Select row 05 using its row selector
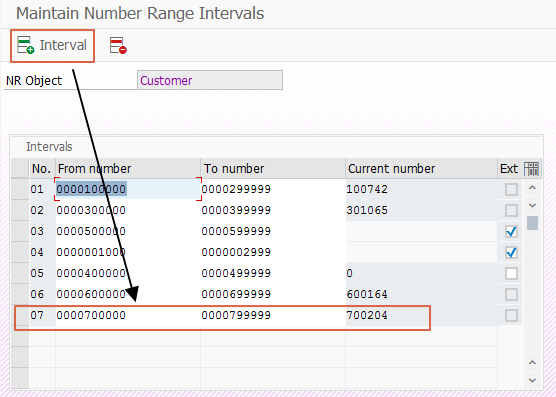556x397 pixels. click(x=20, y=273)
